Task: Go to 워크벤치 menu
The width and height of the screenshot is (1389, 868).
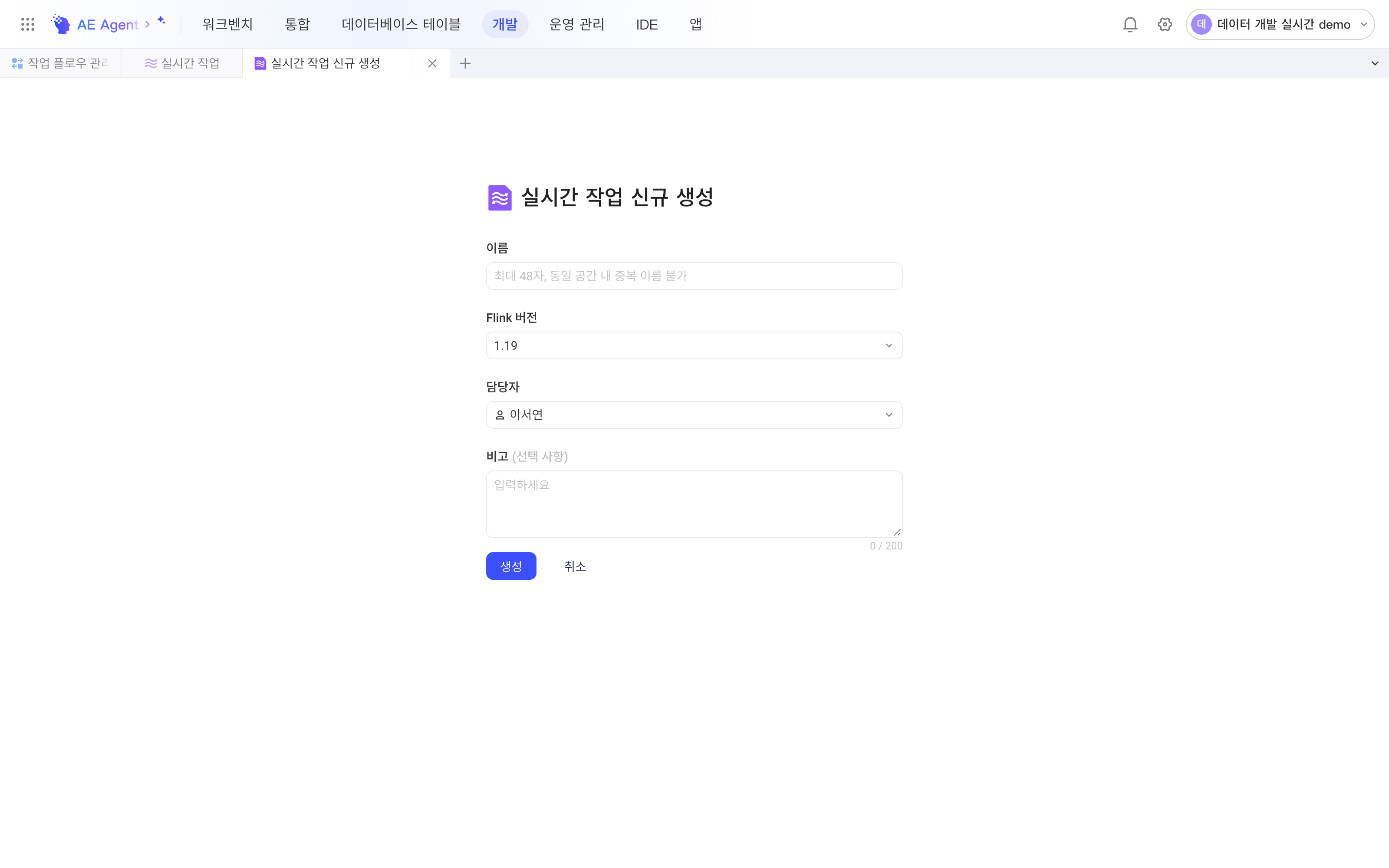Action: tap(227, 24)
